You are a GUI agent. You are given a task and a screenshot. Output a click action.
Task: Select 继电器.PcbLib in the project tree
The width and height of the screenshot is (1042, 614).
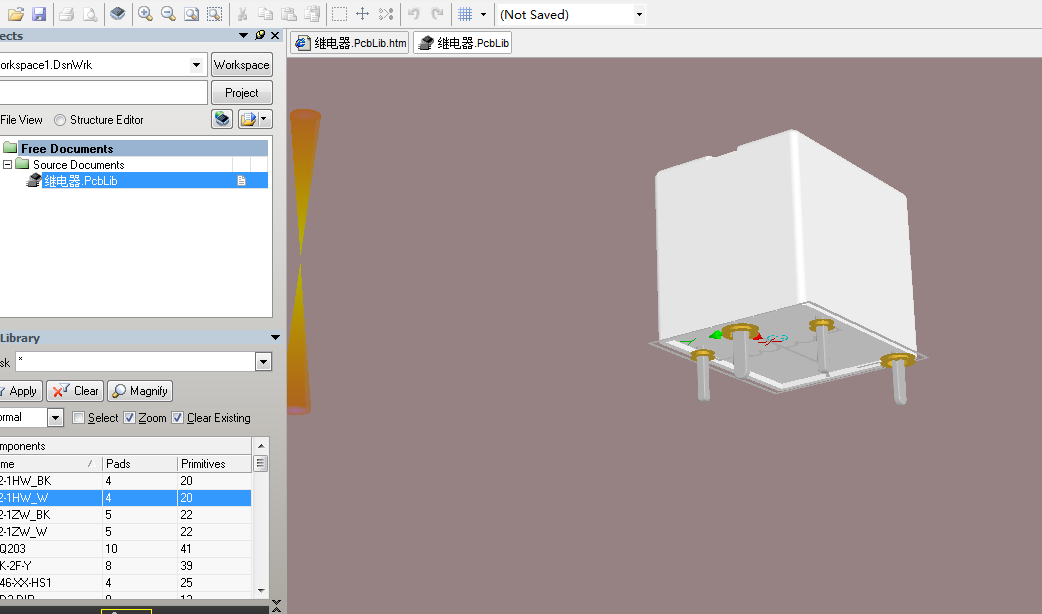[x=80, y=181]
